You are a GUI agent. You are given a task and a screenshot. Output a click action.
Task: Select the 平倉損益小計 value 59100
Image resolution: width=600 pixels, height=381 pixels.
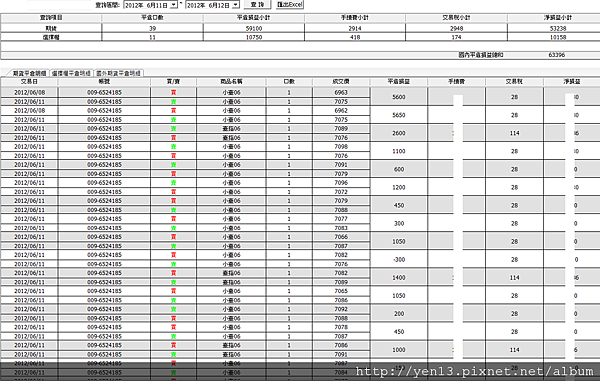click(254, 28)
